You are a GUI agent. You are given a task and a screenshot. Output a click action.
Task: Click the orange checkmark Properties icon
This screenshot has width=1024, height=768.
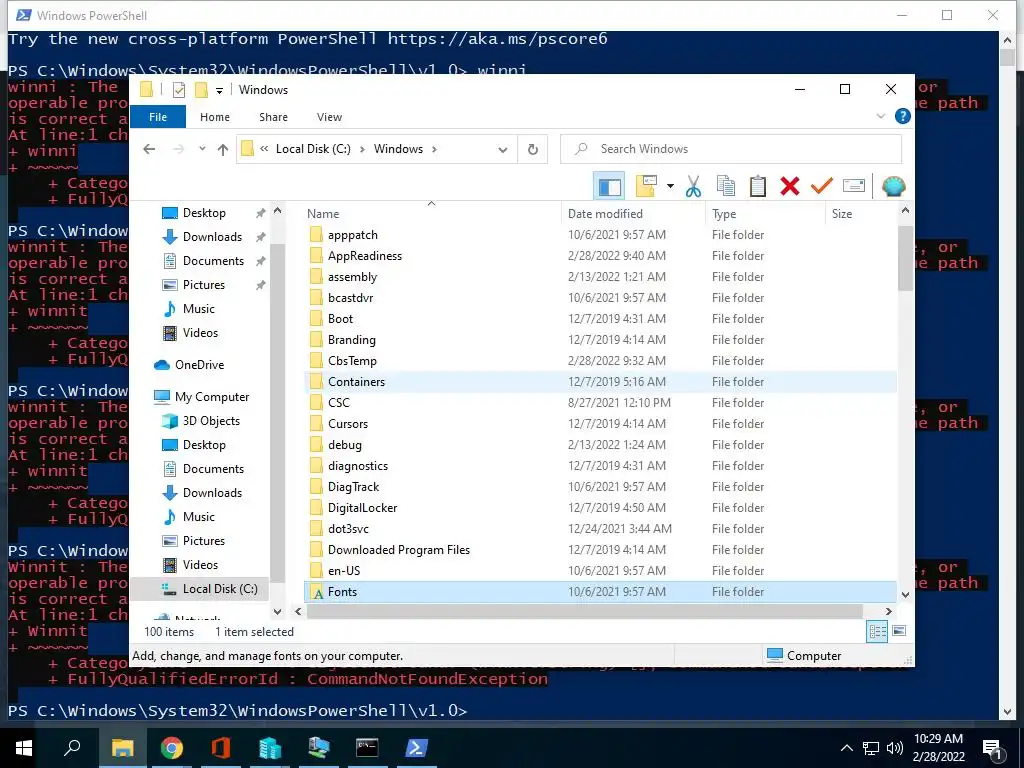pyautogui.click(x=822, y=187)
